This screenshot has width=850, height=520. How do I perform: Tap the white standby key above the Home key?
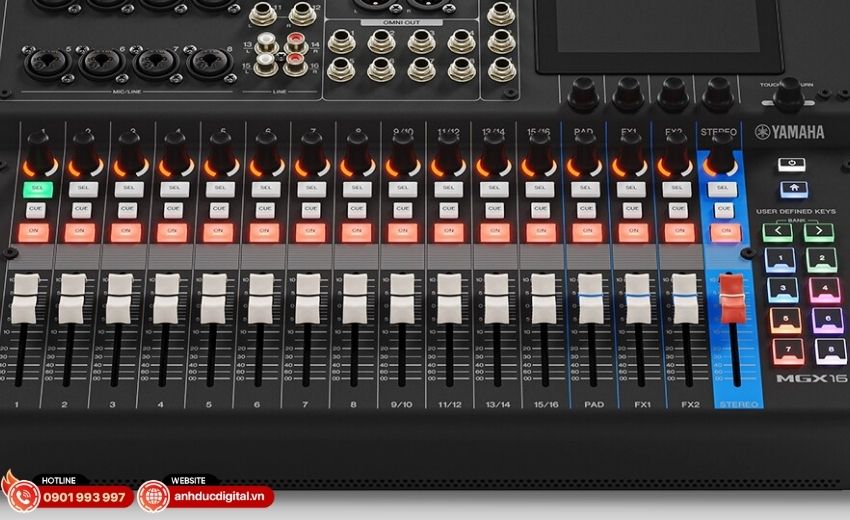(x=791, y=163)
